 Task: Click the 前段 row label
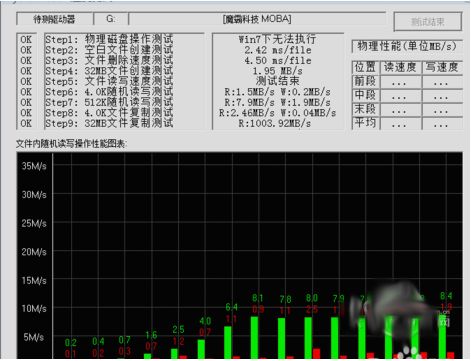point(365,81)
